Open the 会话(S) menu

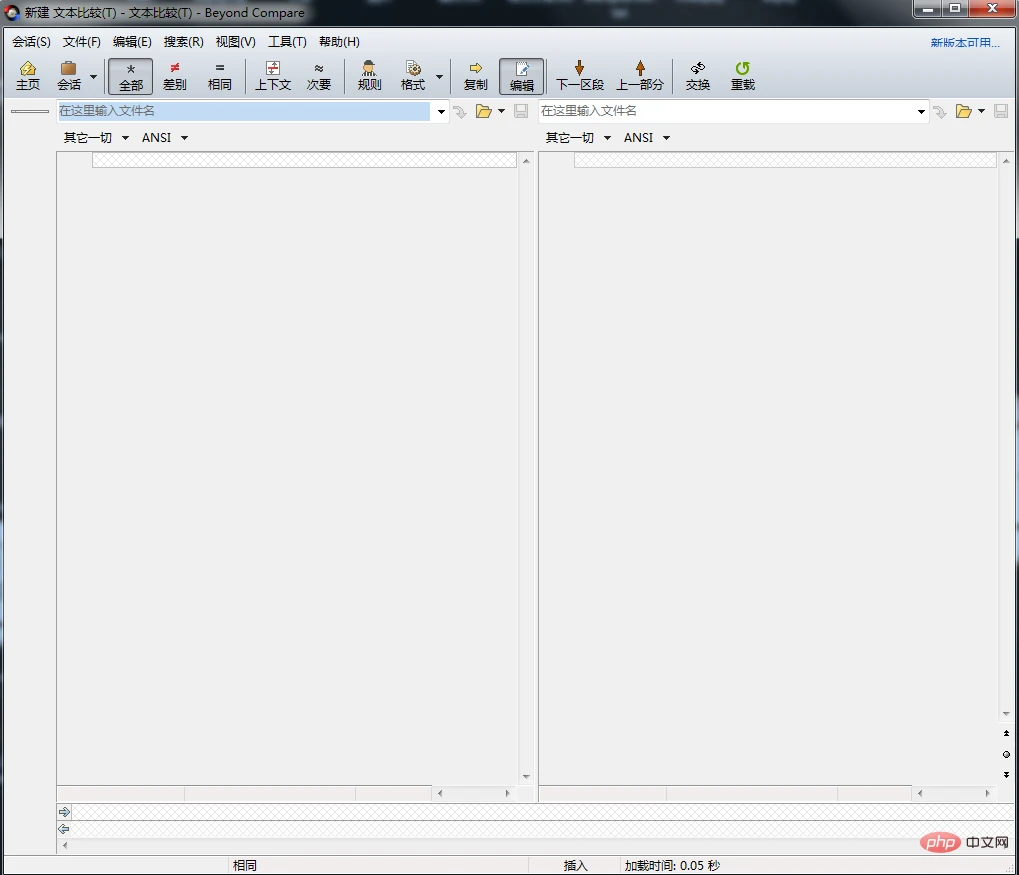pos(31,42)
